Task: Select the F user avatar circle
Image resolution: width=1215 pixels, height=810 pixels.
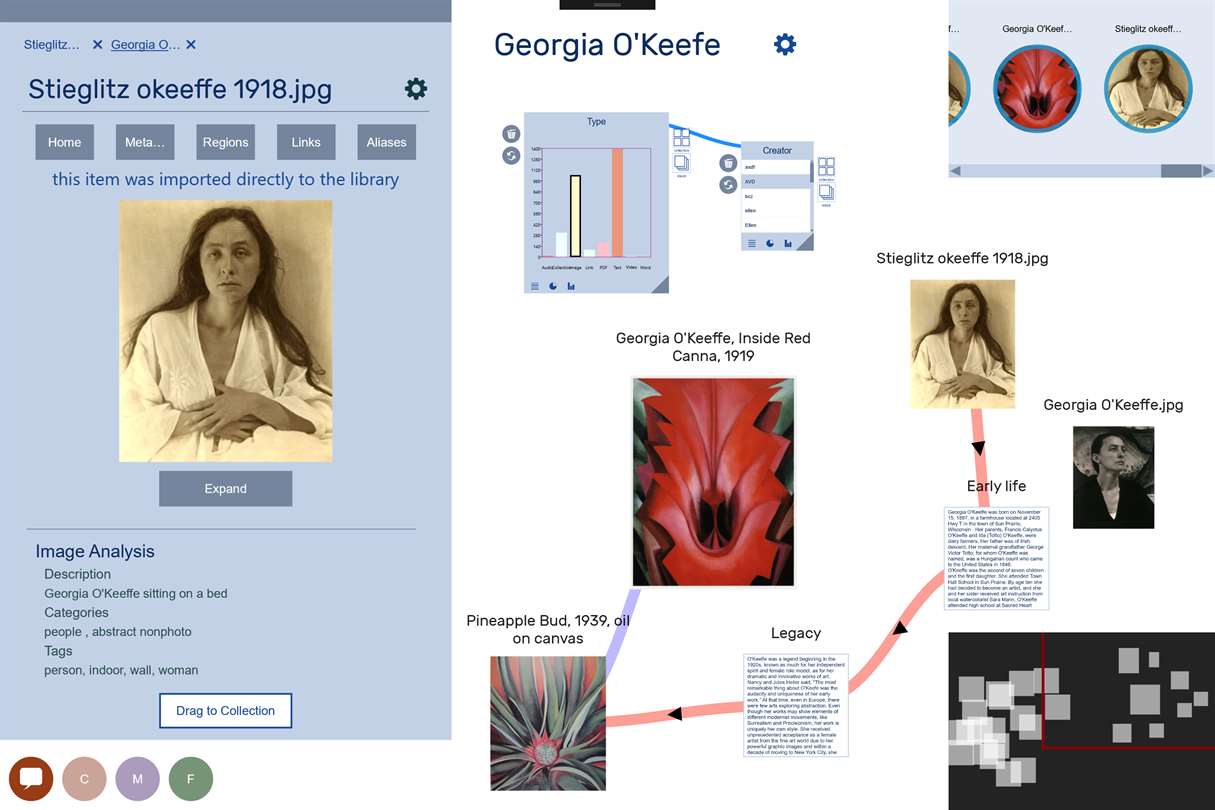Action: 191,778
